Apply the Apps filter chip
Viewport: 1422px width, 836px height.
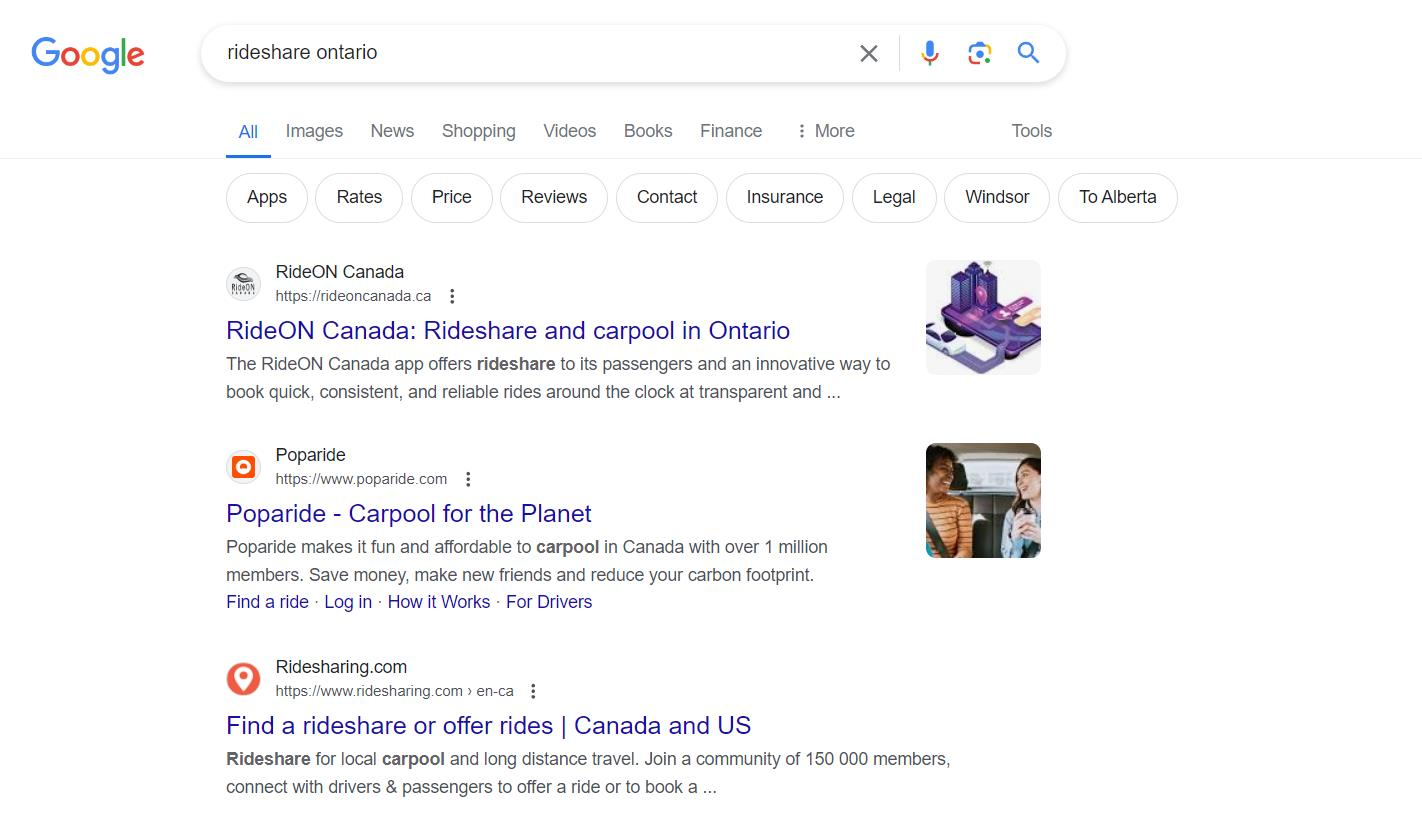pos(267,197)
